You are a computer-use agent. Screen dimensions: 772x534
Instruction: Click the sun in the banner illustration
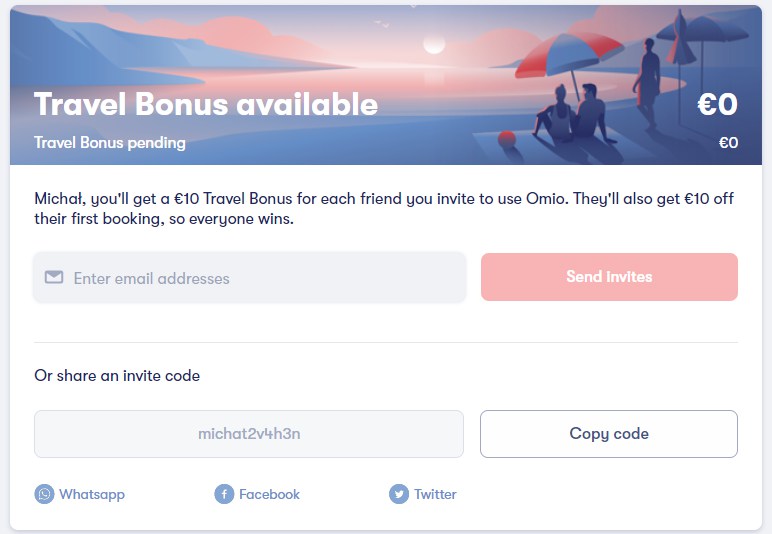pos(434,44)
